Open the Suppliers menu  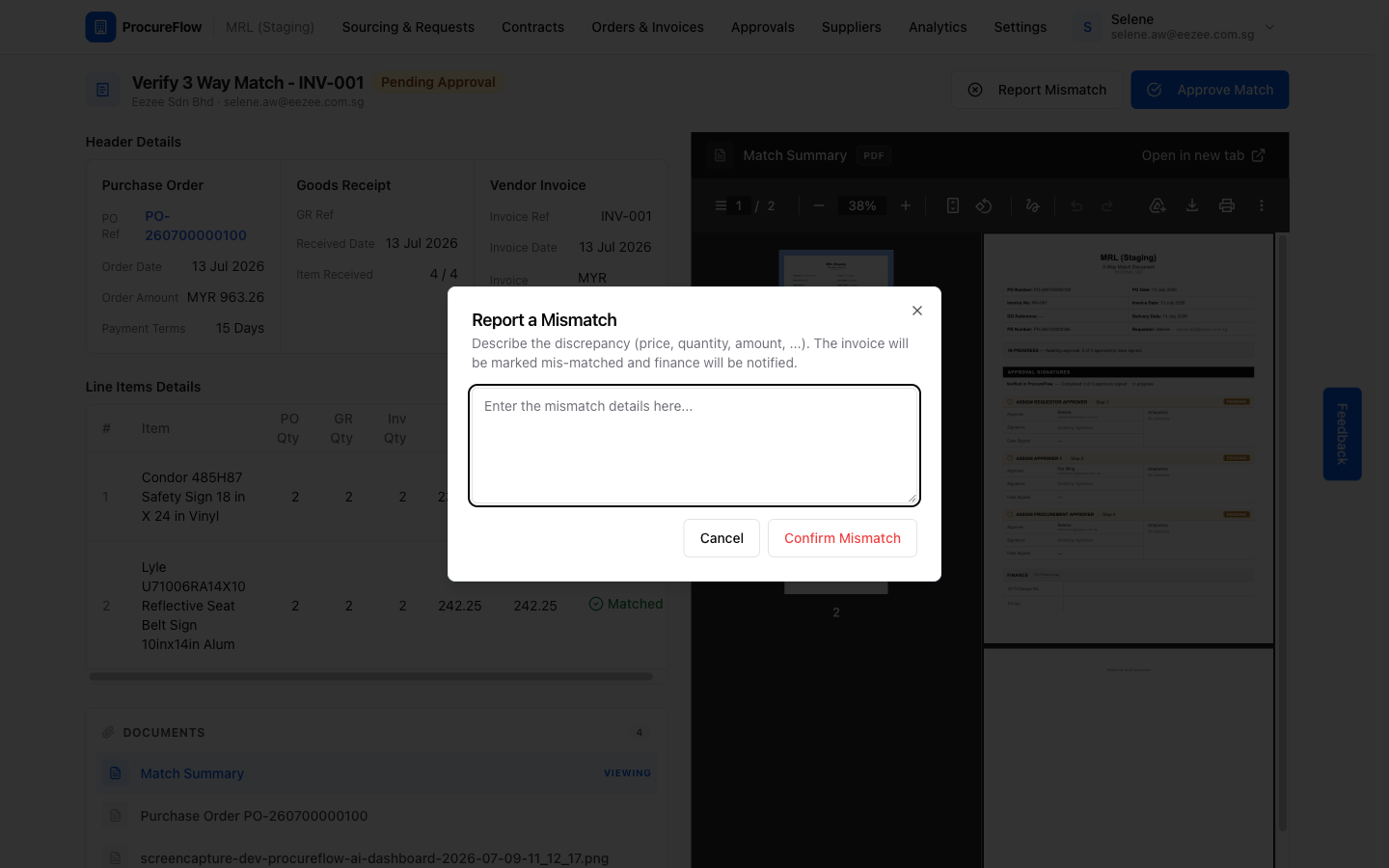(851, 27)
